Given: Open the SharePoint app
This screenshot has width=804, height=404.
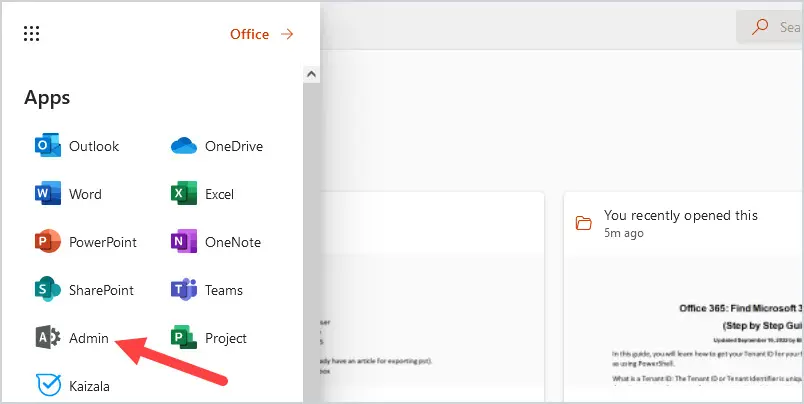Looking at the screenshot, I should tap(84, 290).
